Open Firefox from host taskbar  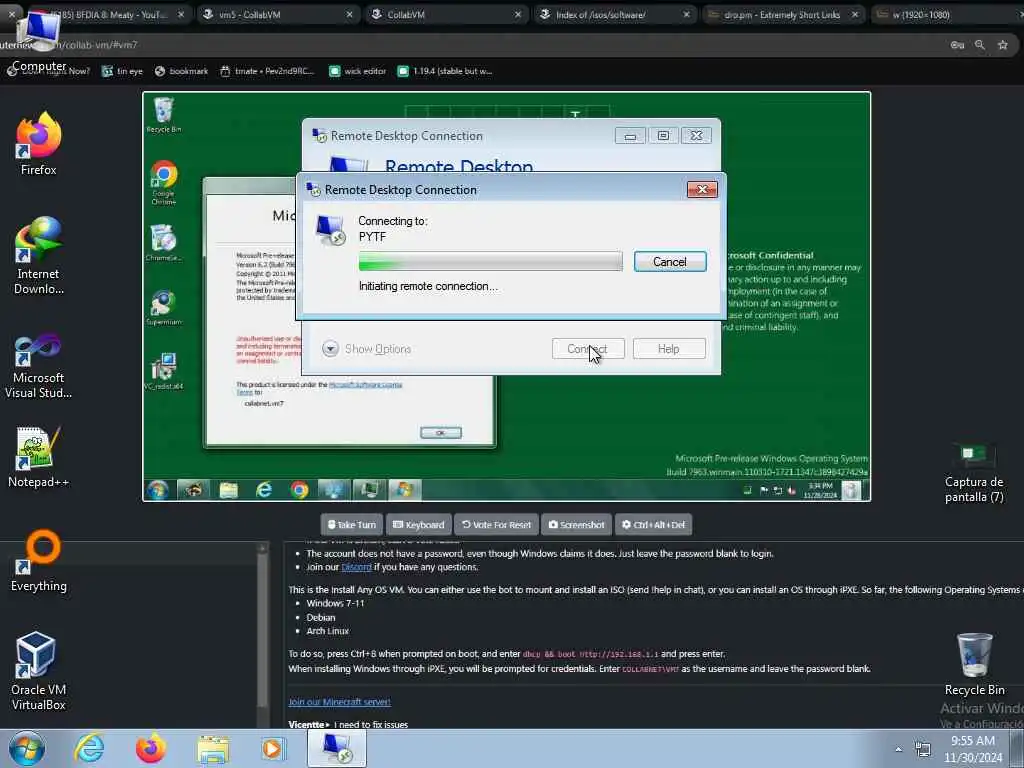[x=151, y=748]
